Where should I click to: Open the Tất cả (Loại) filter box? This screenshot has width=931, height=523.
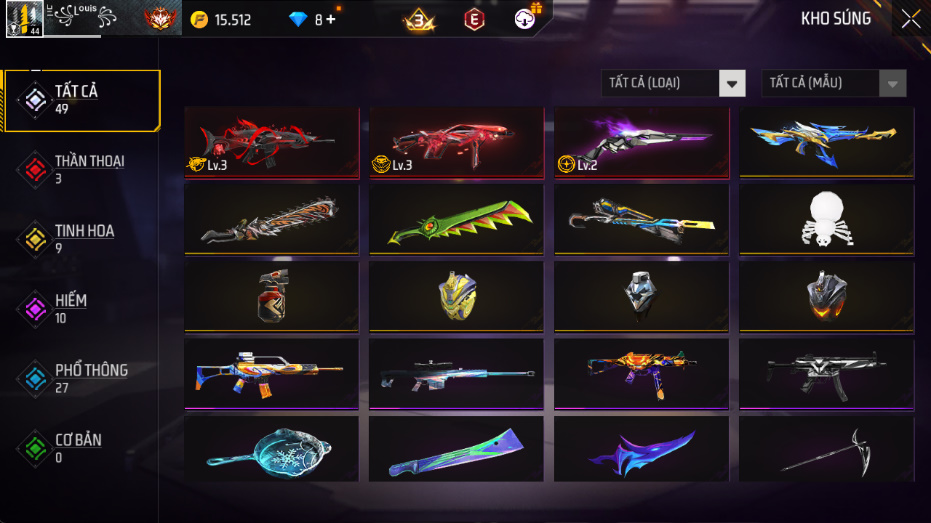(x=673, y=84)
